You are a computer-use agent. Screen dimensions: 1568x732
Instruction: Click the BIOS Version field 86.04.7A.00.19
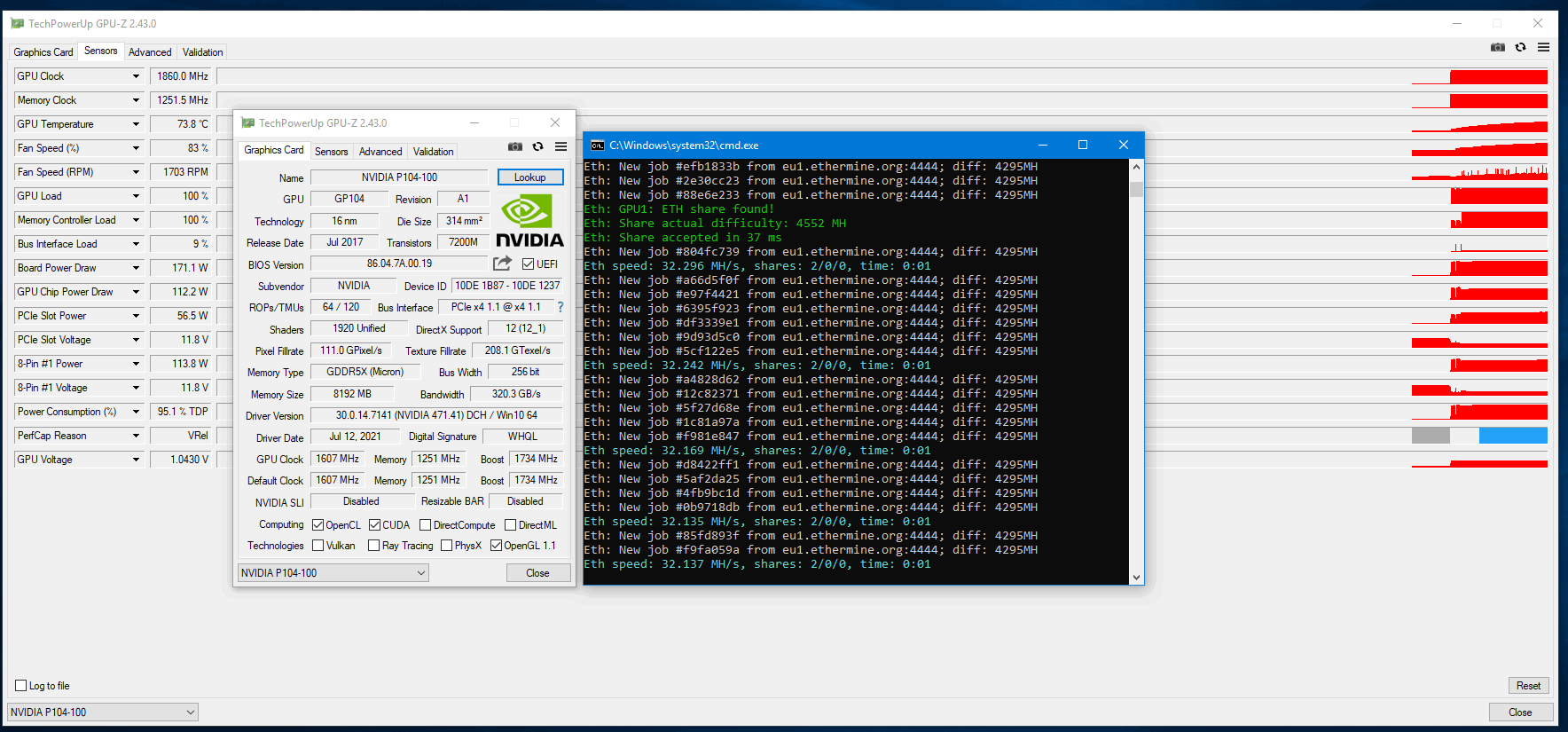[399, 264]
